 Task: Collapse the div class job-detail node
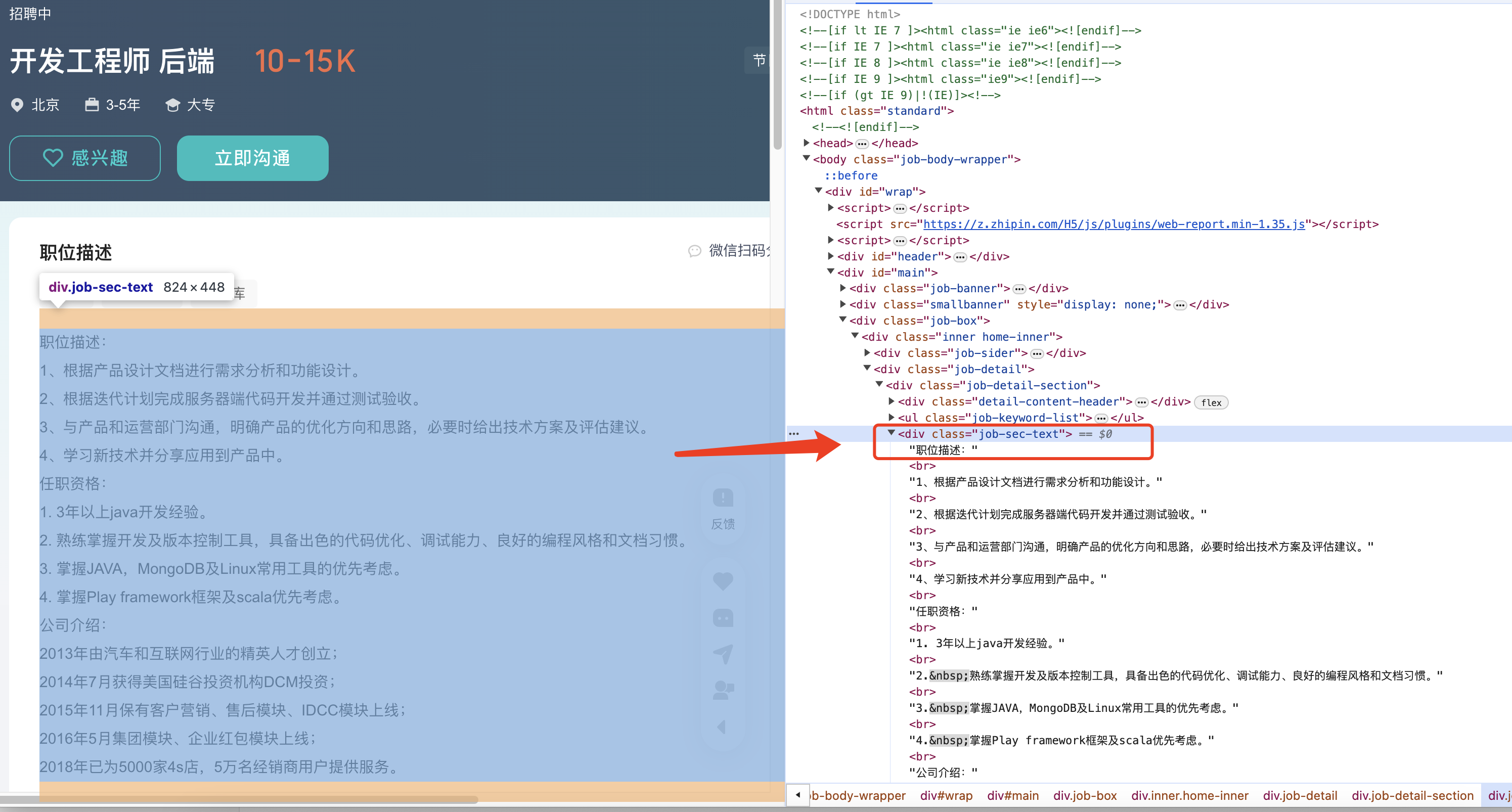867,368
